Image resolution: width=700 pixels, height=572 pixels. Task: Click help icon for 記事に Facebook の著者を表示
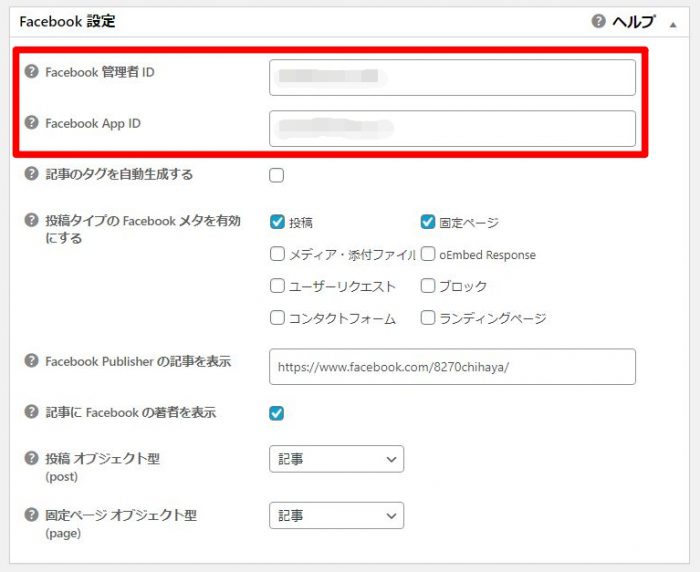tap(31, 412)
